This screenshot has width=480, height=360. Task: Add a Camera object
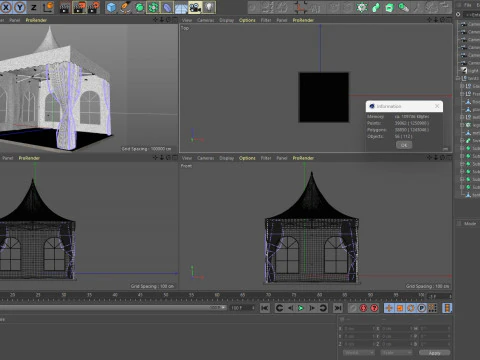[x=195, y=7]
